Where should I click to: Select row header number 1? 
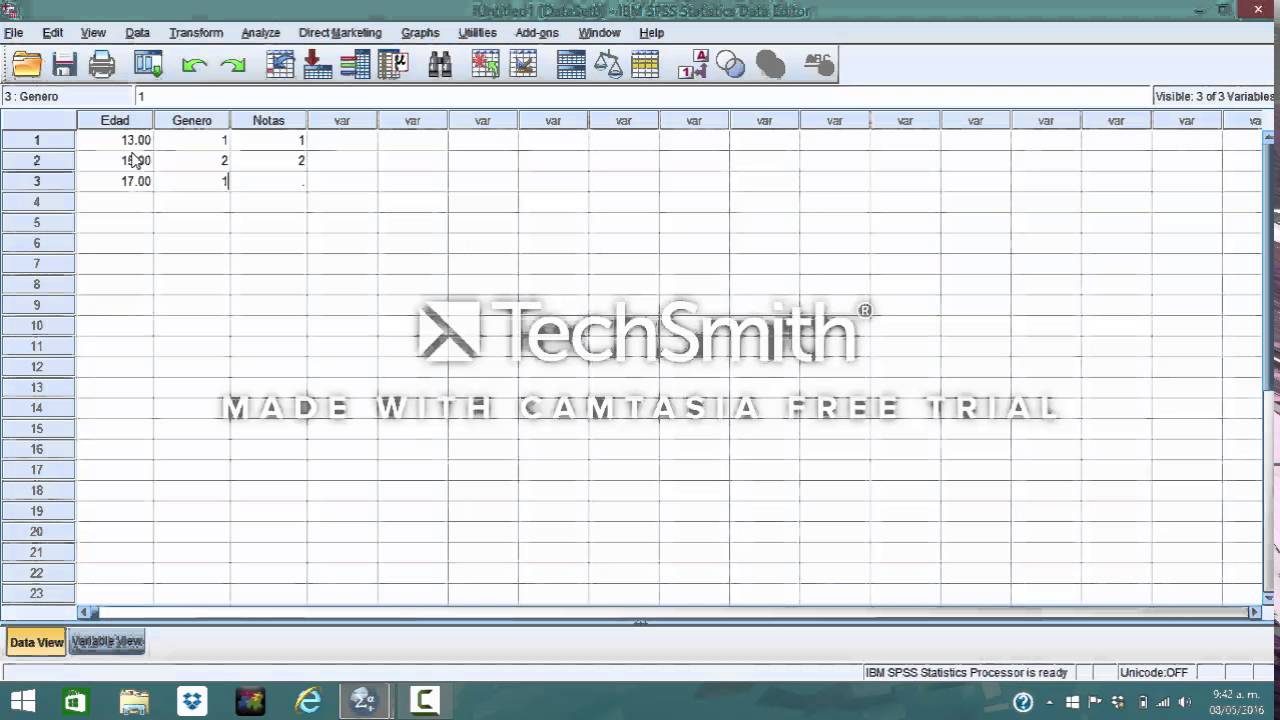tap(38, 140)
